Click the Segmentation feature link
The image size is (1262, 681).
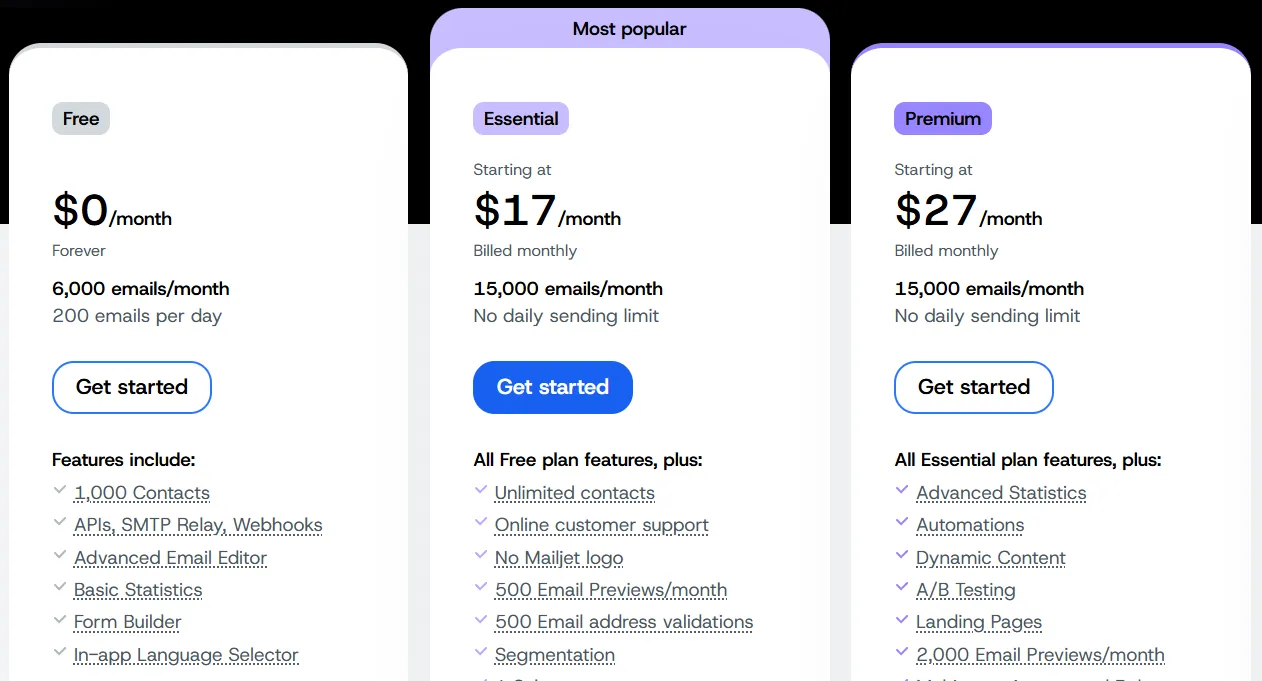click(x=554, y=655)
